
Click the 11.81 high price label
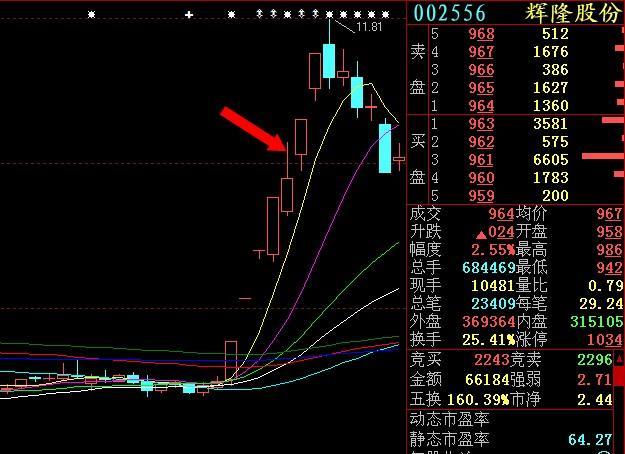tap(369, 27)
